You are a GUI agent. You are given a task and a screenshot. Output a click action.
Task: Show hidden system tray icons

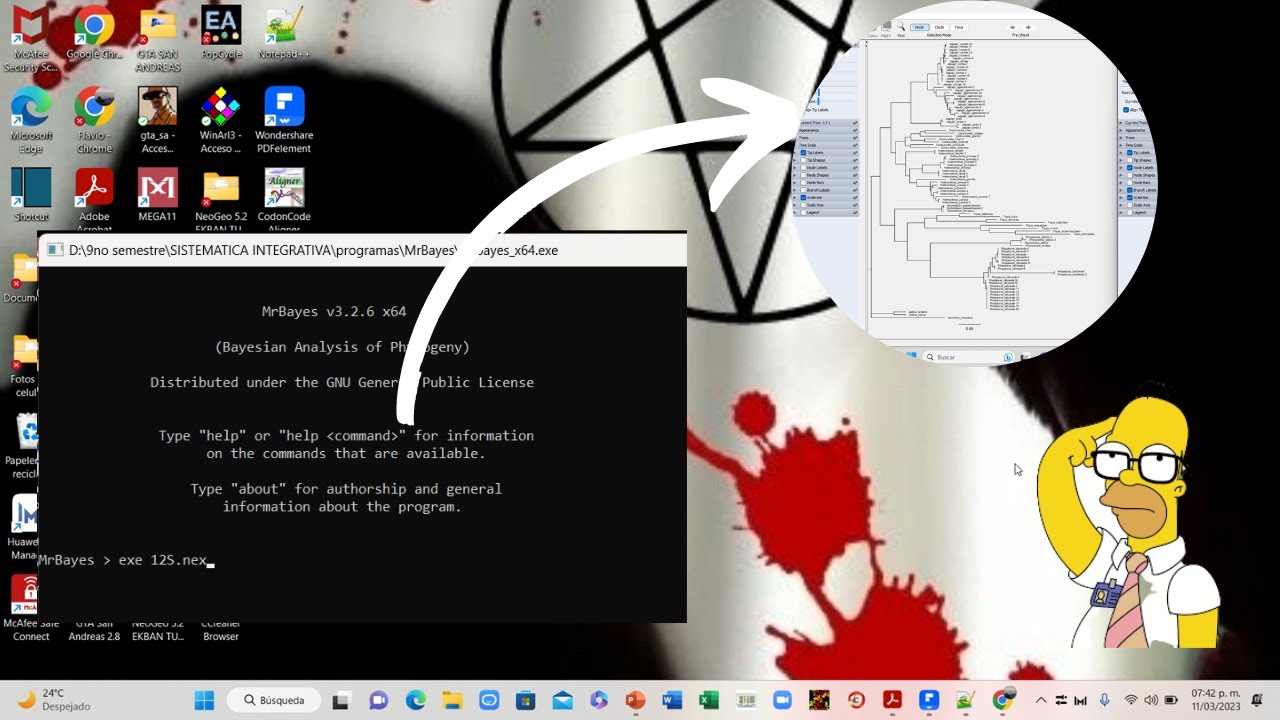pos(1041,700)
